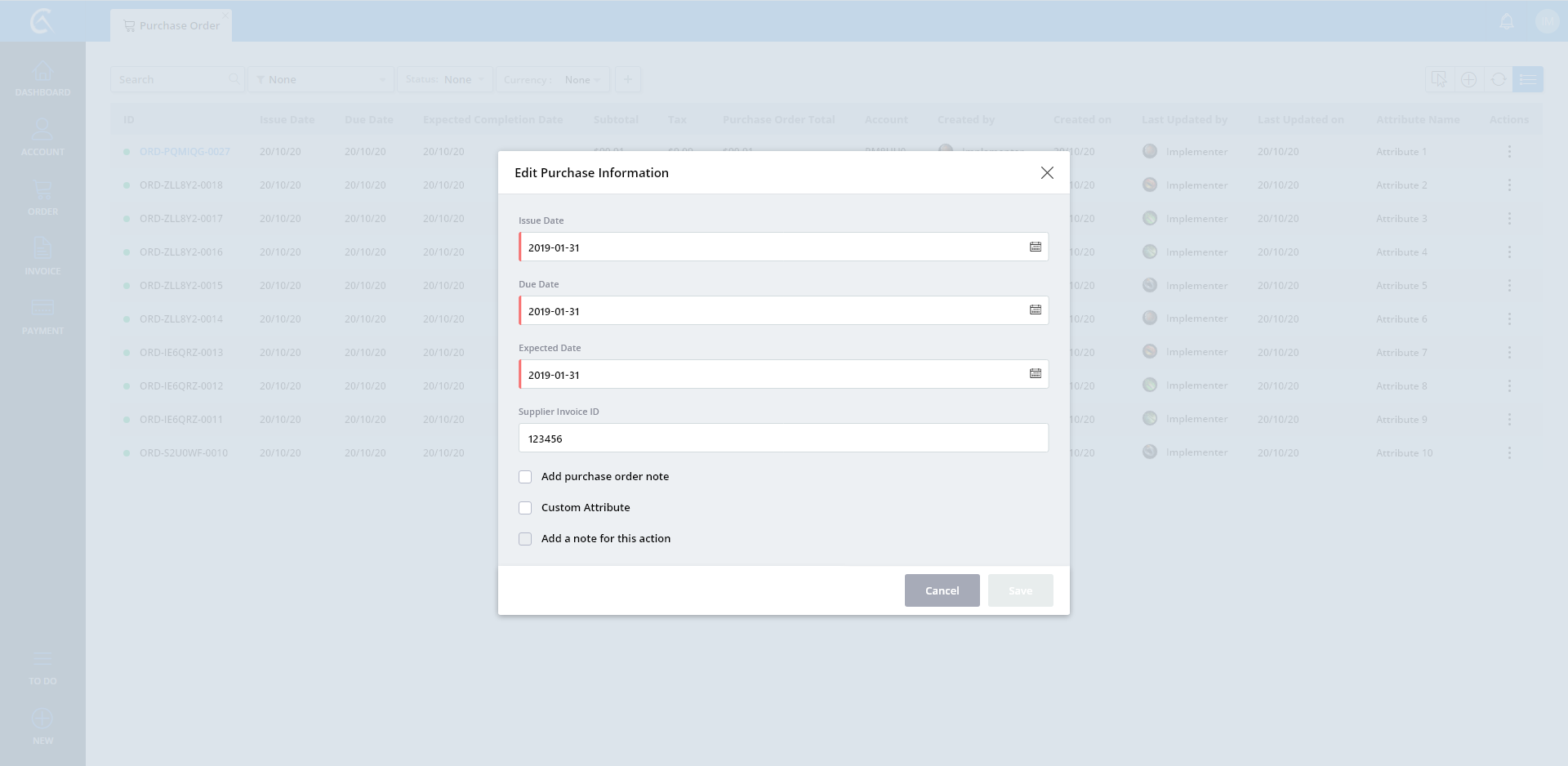Open the None filter dropdown
Viewport: 1568px width, 766px height.
321,79
